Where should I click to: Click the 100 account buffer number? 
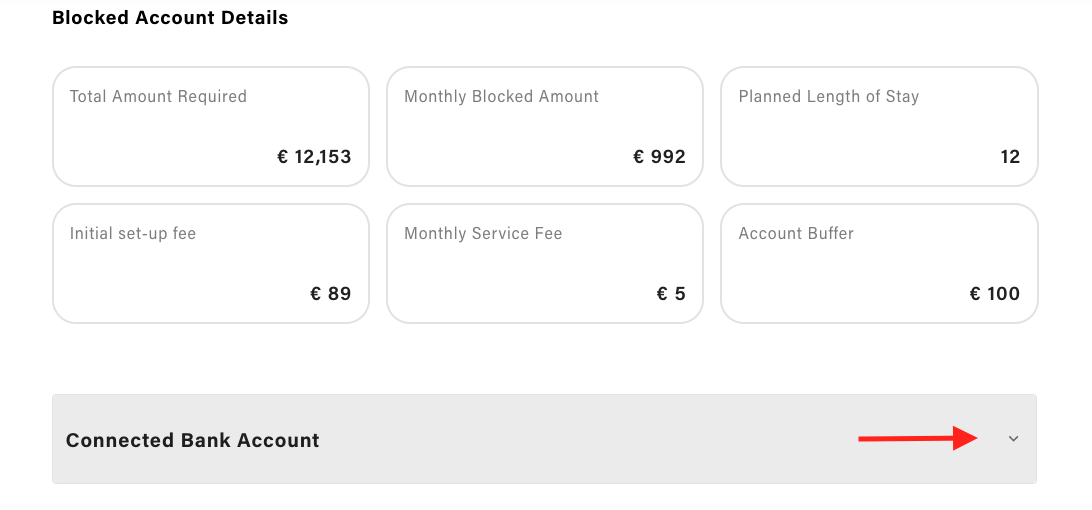[1003, 294]
